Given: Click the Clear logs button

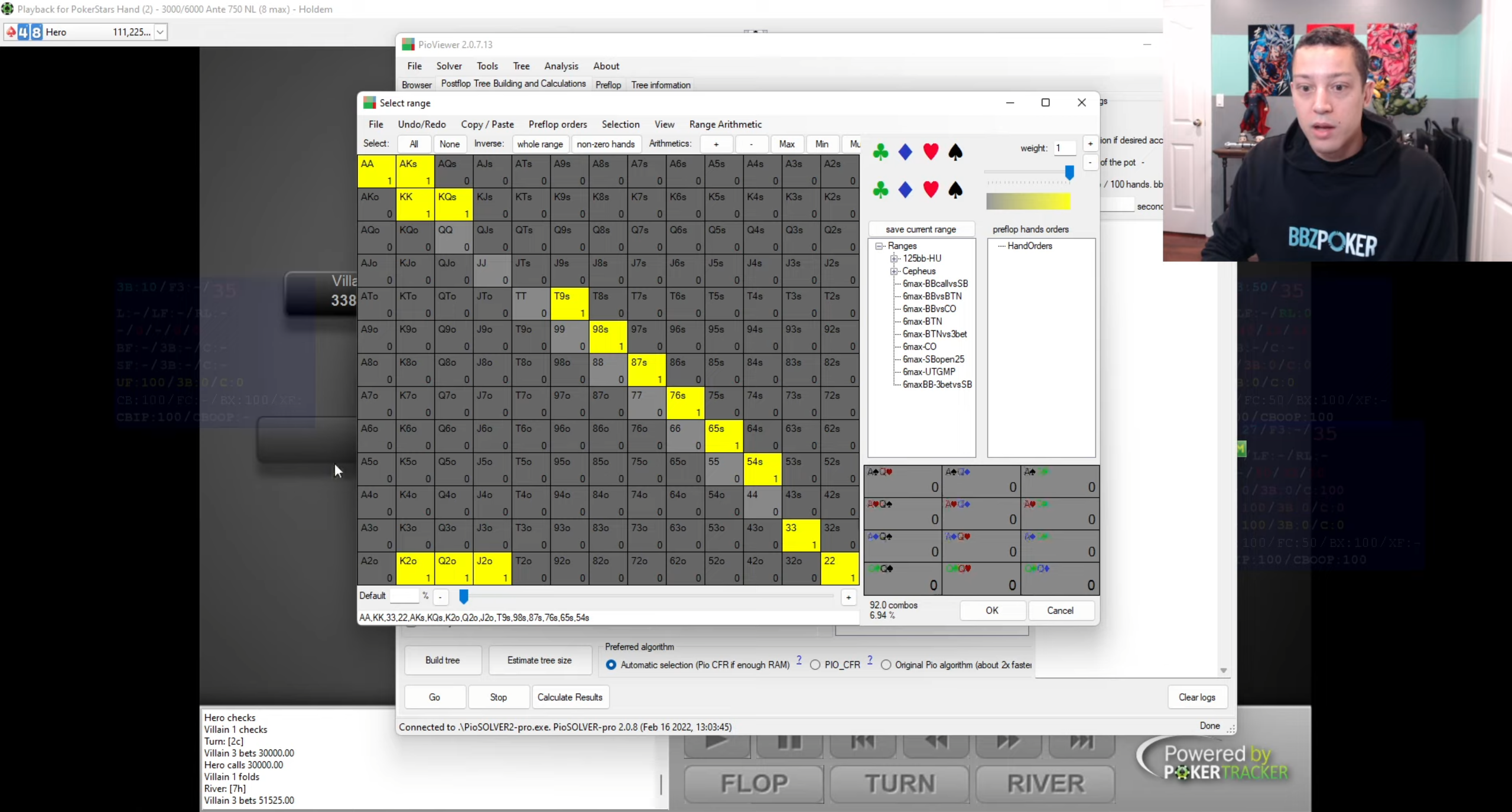Looking at the screenshot, I should 1197,697.
